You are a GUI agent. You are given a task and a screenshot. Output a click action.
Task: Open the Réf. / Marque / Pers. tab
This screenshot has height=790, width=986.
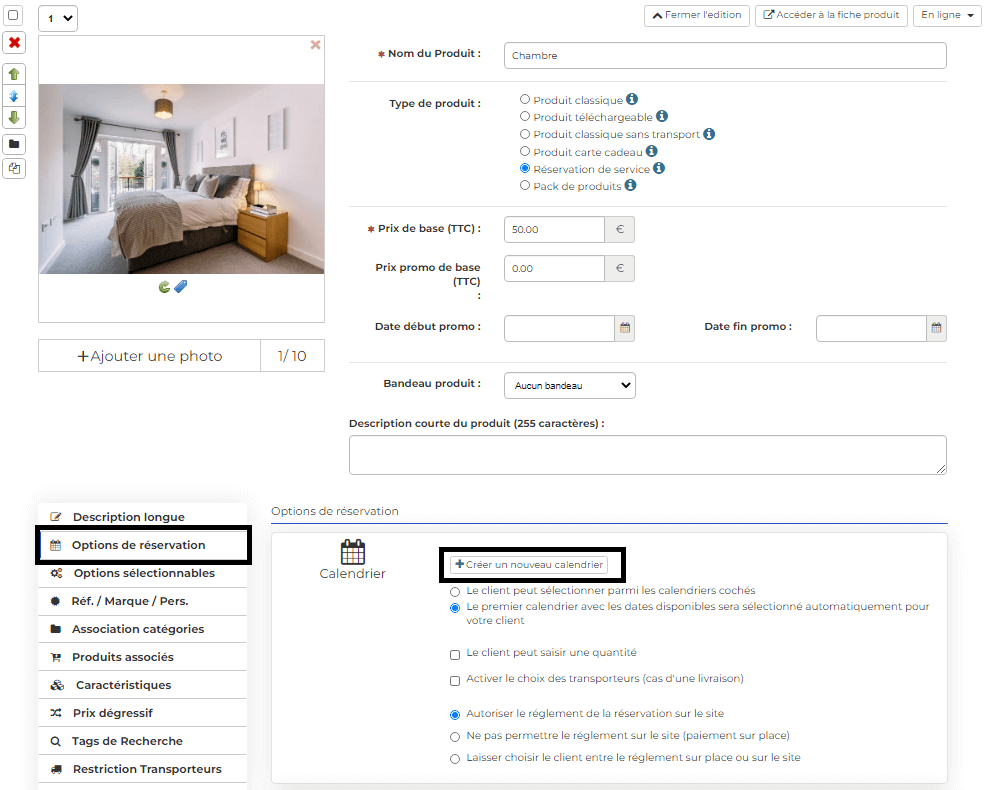(x=143, y=601)
